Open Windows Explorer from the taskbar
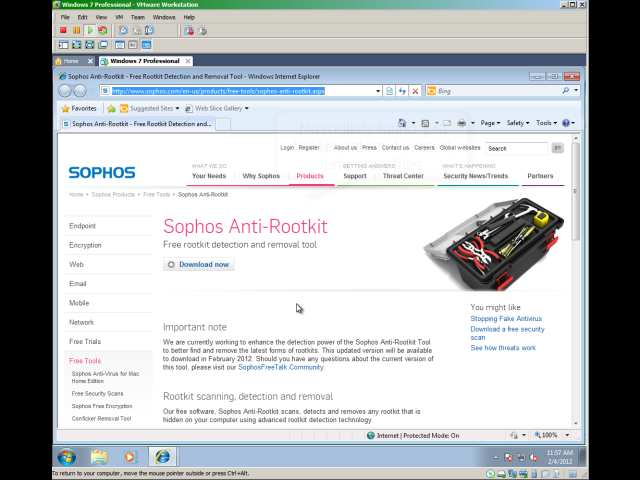This screenshot has width=640, height=480. [x=99, y=457]
